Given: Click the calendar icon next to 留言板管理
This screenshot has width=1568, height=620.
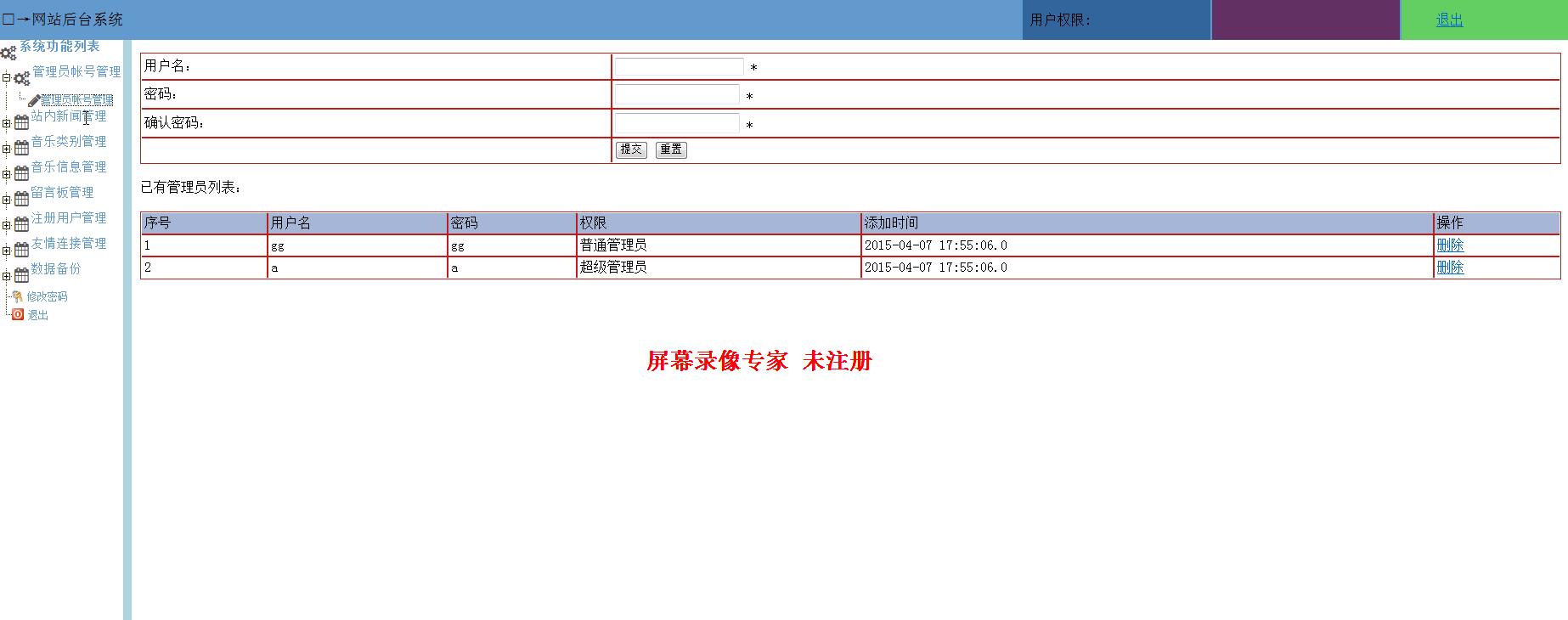Looking at the screenshot, I should point(22,200).
